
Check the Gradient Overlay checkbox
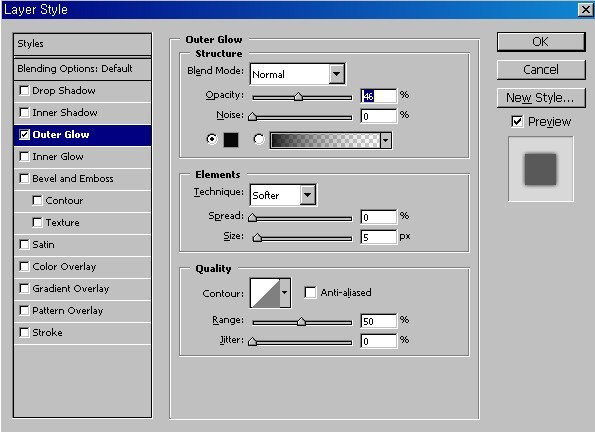pos(24,289)
